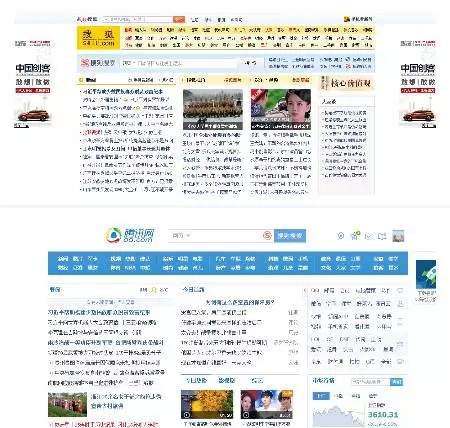Viewport: 450px width, 428px height.
Task: Open the military parade news photo on Sohu
Action: click(x=213, y=109)
